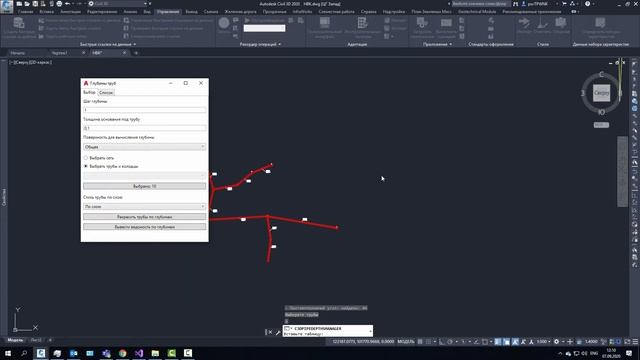The height and width of the screenshot is (360, 640).
Task: Toggle ortho mode in the status bar
Action: [442, 342]
